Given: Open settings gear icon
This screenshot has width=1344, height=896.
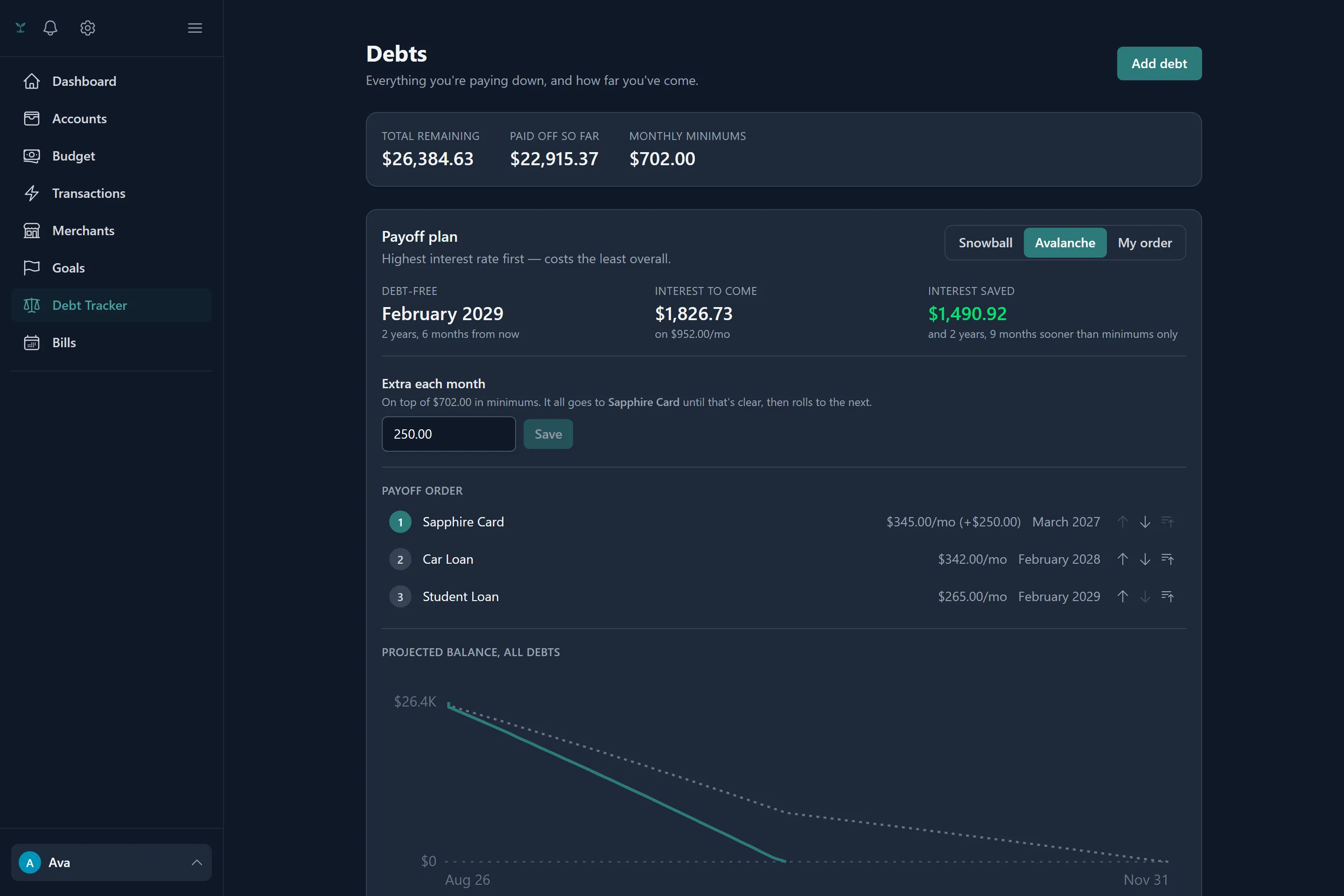Looking at the screenshot, I should 87,28.
